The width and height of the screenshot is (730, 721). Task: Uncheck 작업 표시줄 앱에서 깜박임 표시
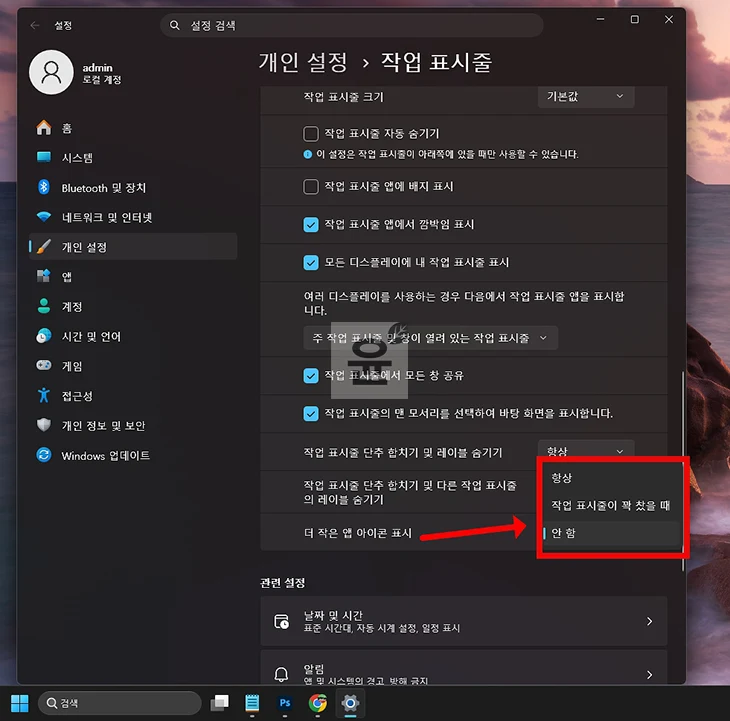(x=311, y=225)
